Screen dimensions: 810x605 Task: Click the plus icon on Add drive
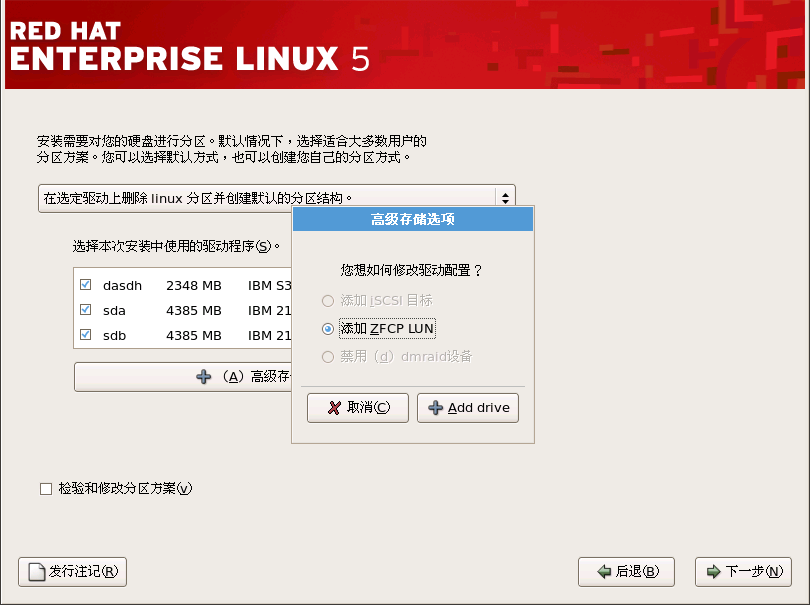pos(435,408)
